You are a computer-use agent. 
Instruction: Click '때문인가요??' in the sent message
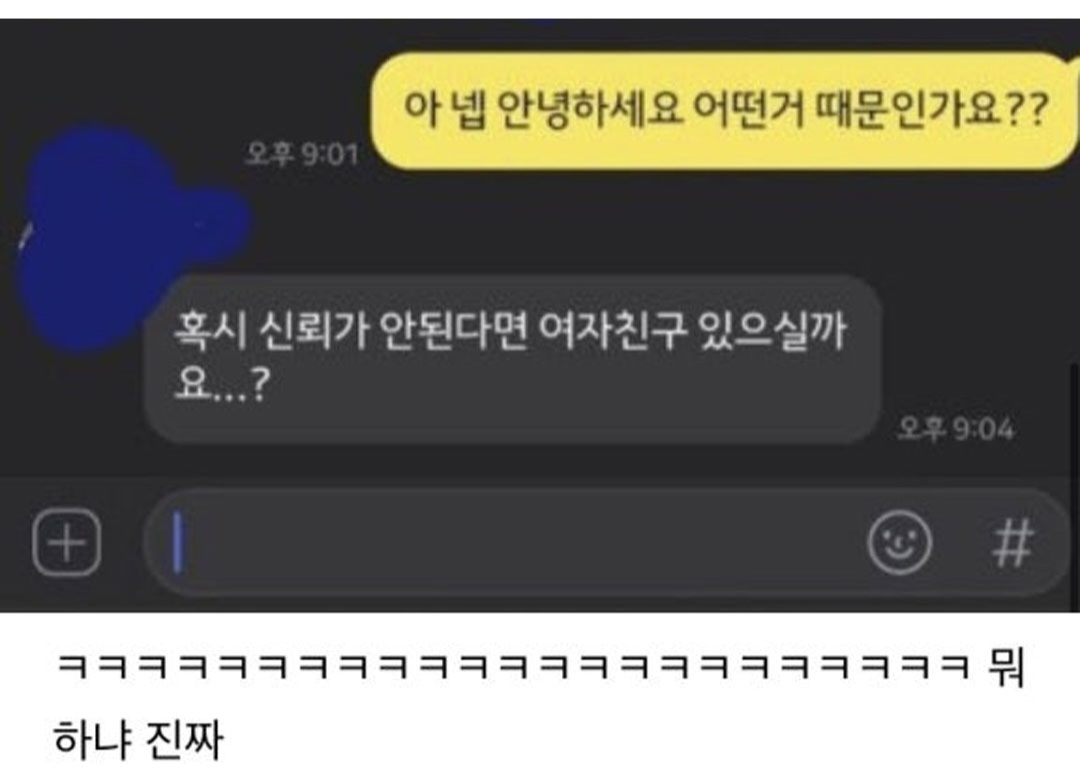(x=931, y=110)
